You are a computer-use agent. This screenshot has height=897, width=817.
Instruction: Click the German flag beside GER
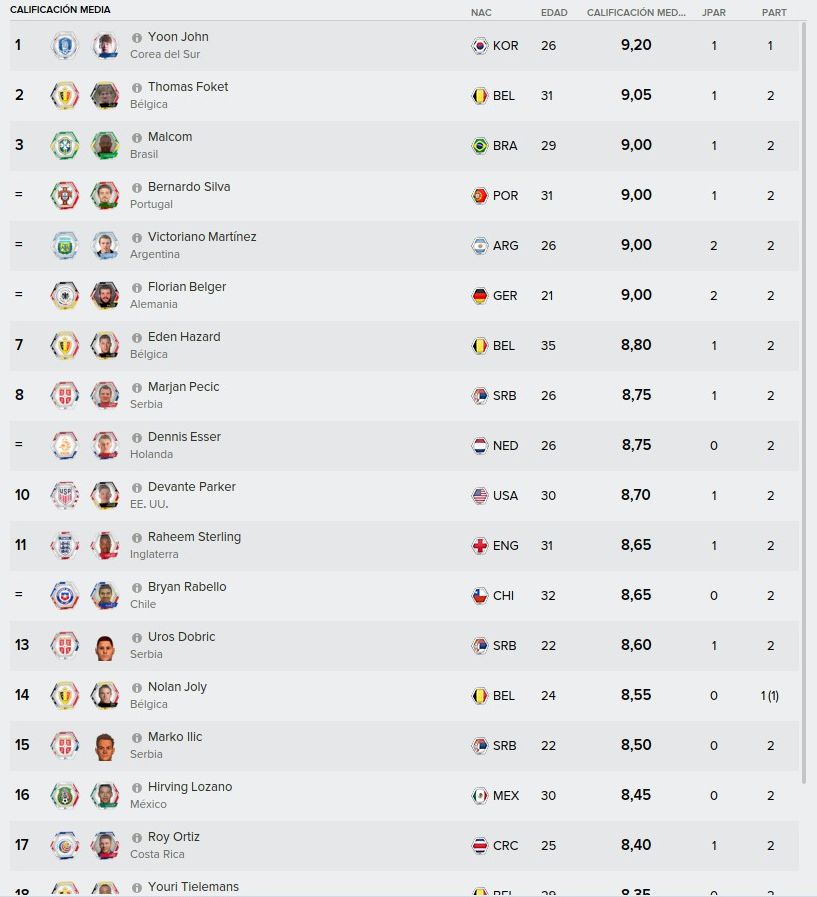click(x=479, y=296)
